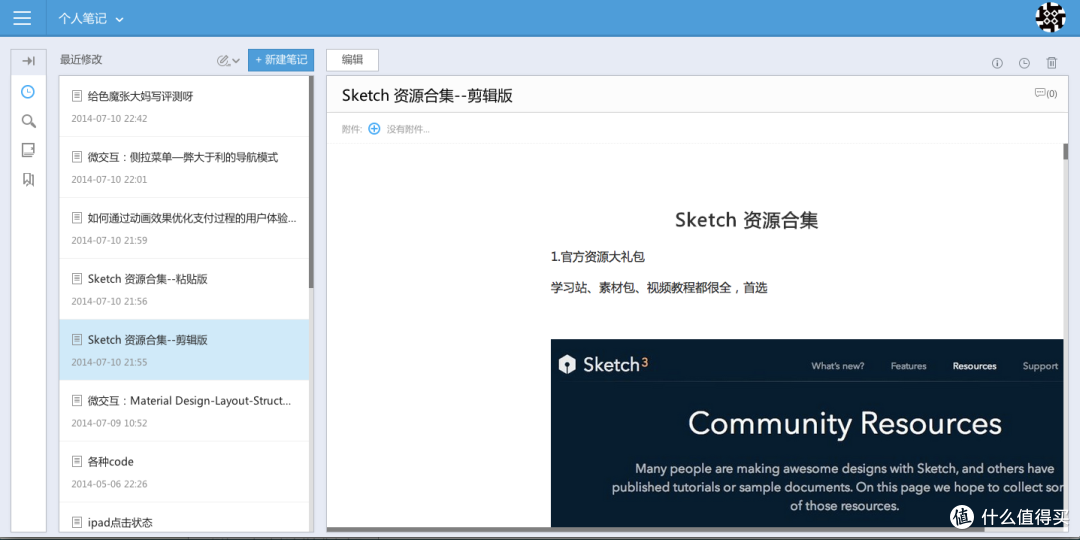Delete note with trash icon
Image resolution: width=1080 pixels, height=540 pixels.
click(1052, 63)
